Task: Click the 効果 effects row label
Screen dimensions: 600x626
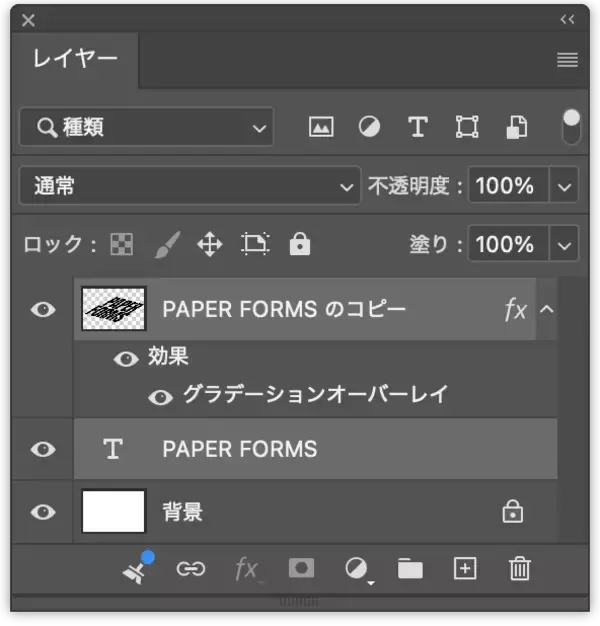Action: click(x=168, y=356)
